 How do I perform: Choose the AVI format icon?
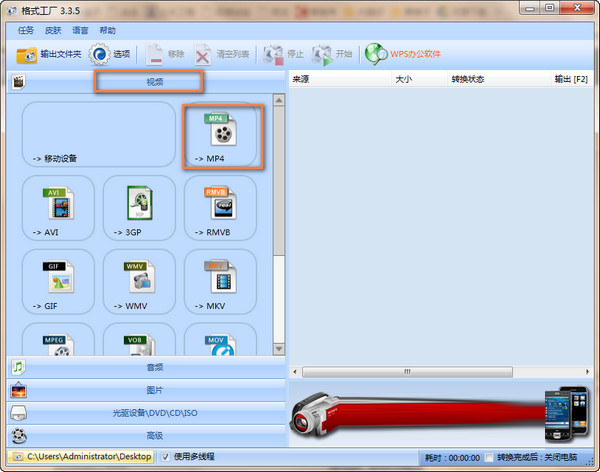coord(58,209)
